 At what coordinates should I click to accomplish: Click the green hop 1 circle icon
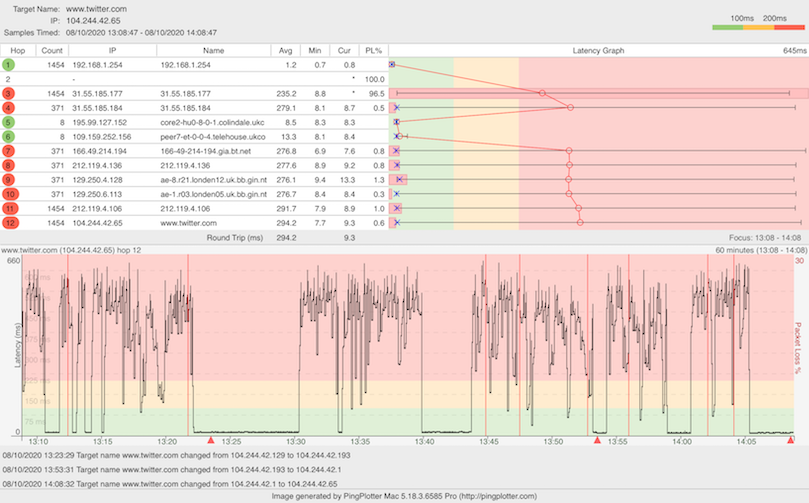click(8, 64)
